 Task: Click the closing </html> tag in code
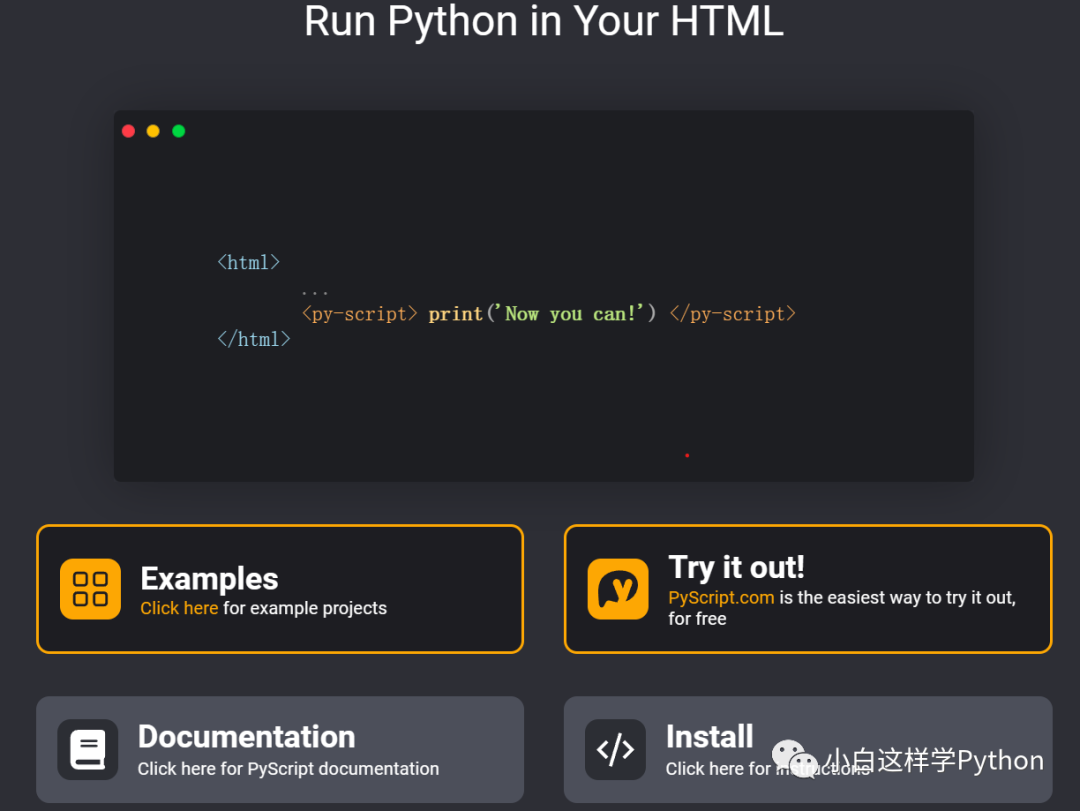254,339
